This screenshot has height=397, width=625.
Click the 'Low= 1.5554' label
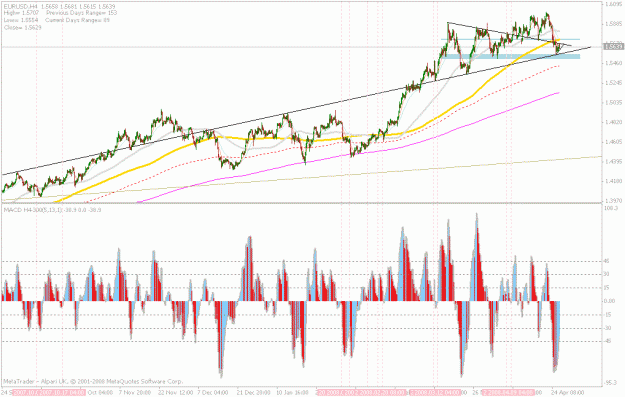click(21, 20)
